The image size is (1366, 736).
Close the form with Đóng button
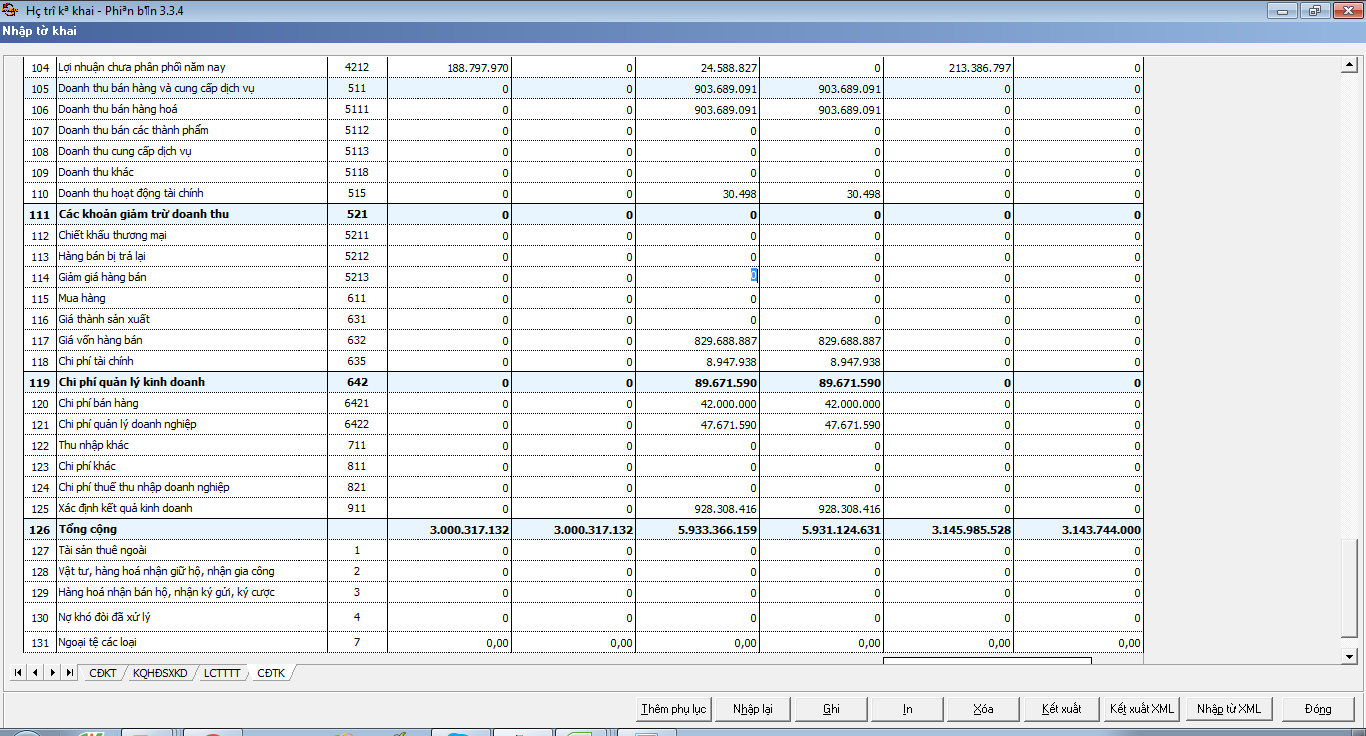coord(1317,709)
